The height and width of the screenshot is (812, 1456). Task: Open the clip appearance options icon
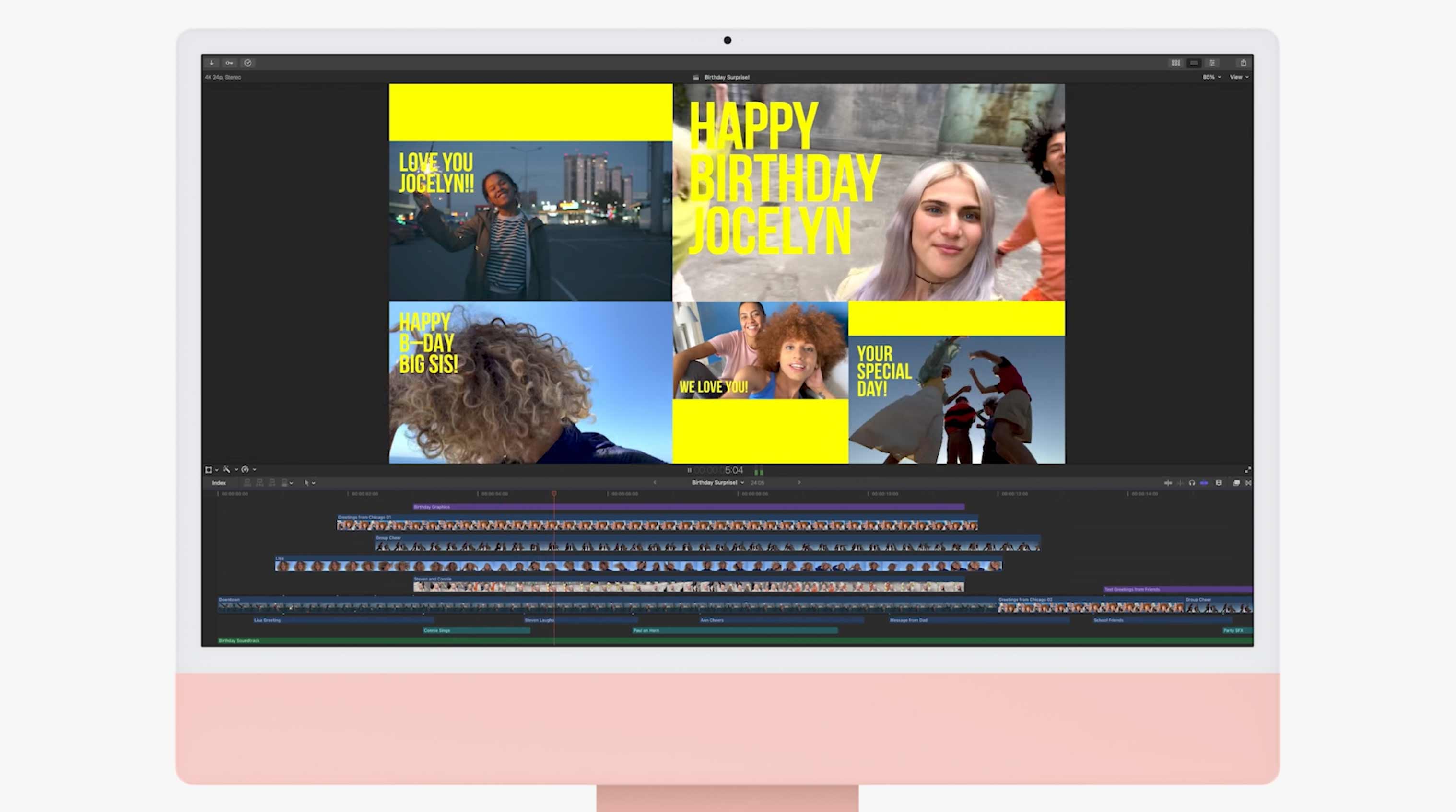click(x=1219, y=483)
